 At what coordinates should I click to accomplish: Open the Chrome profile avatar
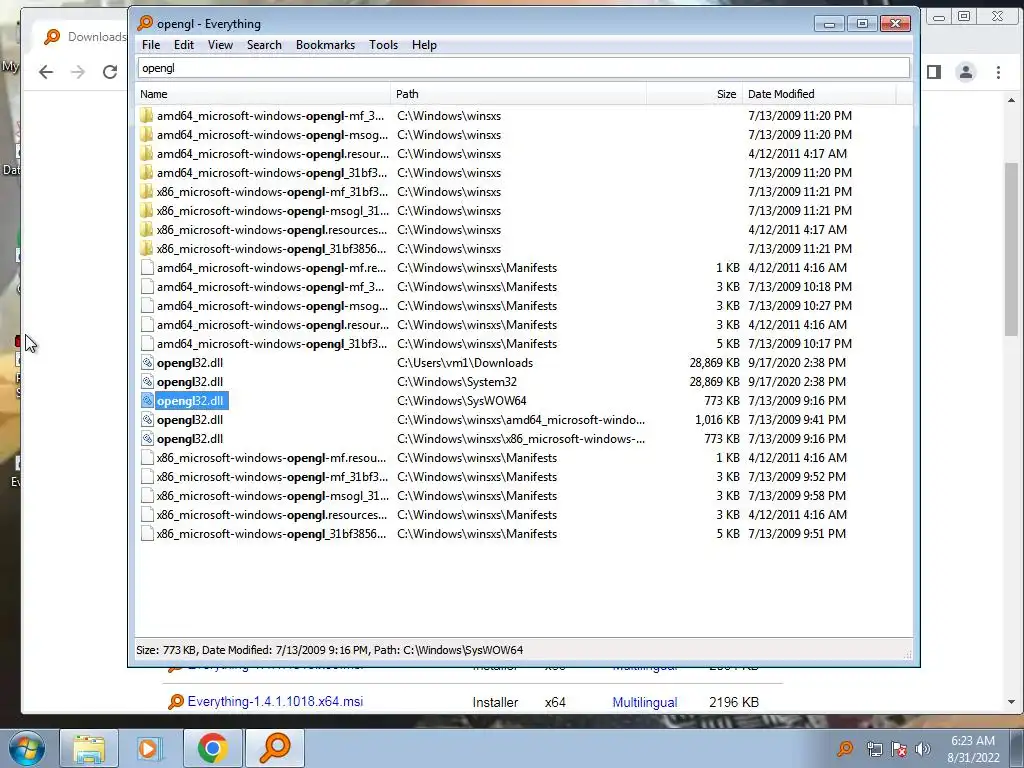[966, 72]
